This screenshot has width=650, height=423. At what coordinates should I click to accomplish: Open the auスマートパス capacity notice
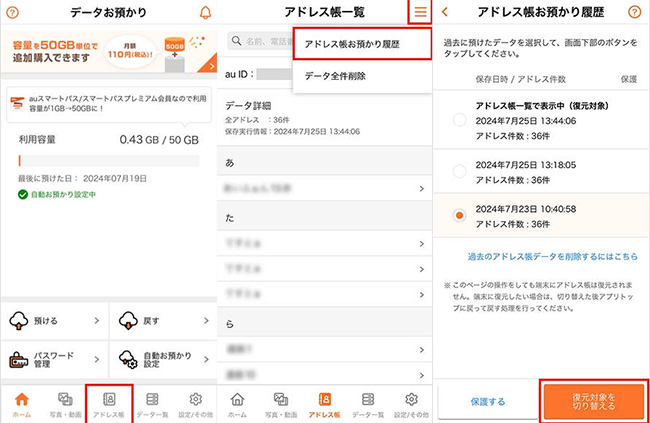tap(109, 105)
